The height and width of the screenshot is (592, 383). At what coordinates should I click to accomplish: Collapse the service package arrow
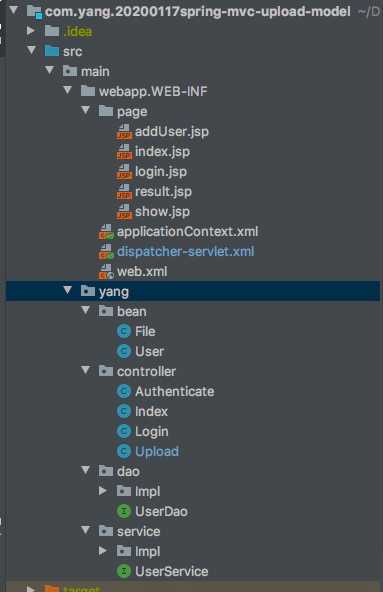(86, 530)
